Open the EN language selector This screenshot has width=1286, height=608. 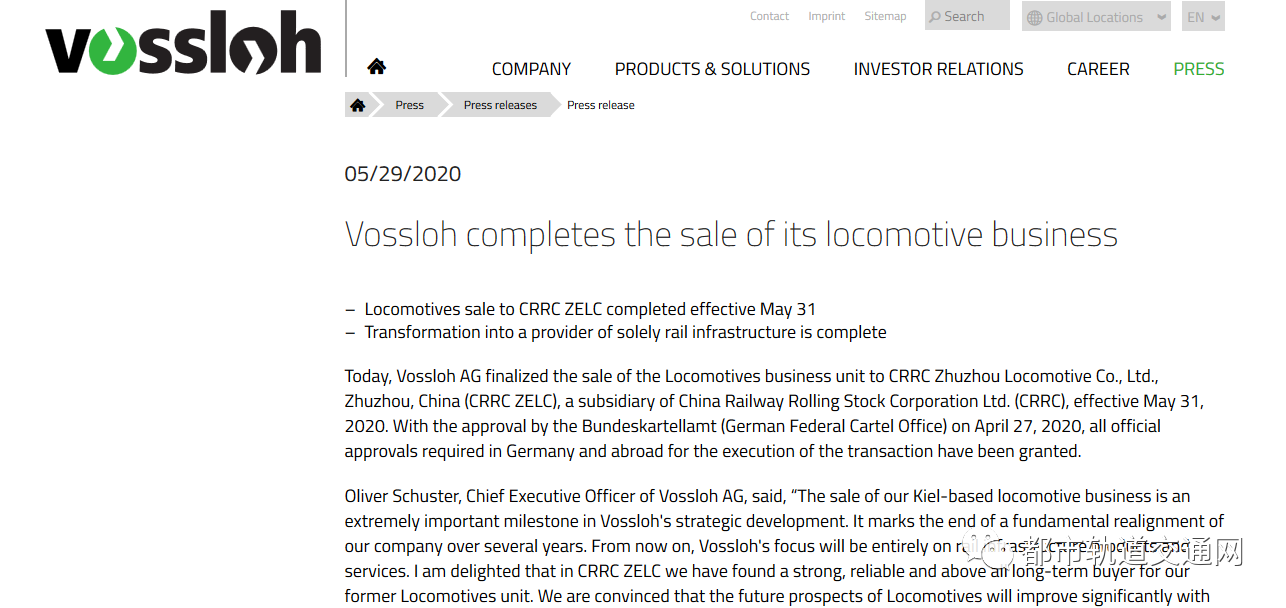click(1203, 17)
